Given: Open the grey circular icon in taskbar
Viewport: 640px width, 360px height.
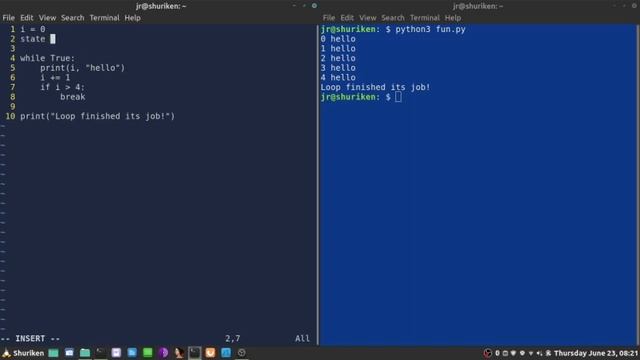Looking at the screenshot, I should [242, 353].
